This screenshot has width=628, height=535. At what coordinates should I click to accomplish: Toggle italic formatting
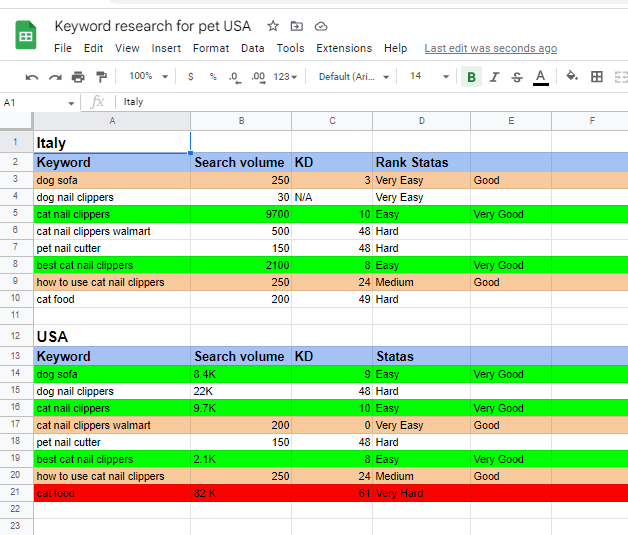(x=494, y=77)
